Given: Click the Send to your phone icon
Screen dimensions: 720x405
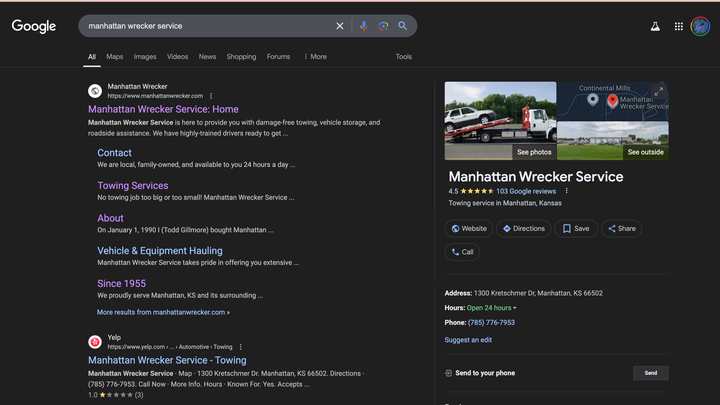Looking at the screenshot, I should [448, 373].
